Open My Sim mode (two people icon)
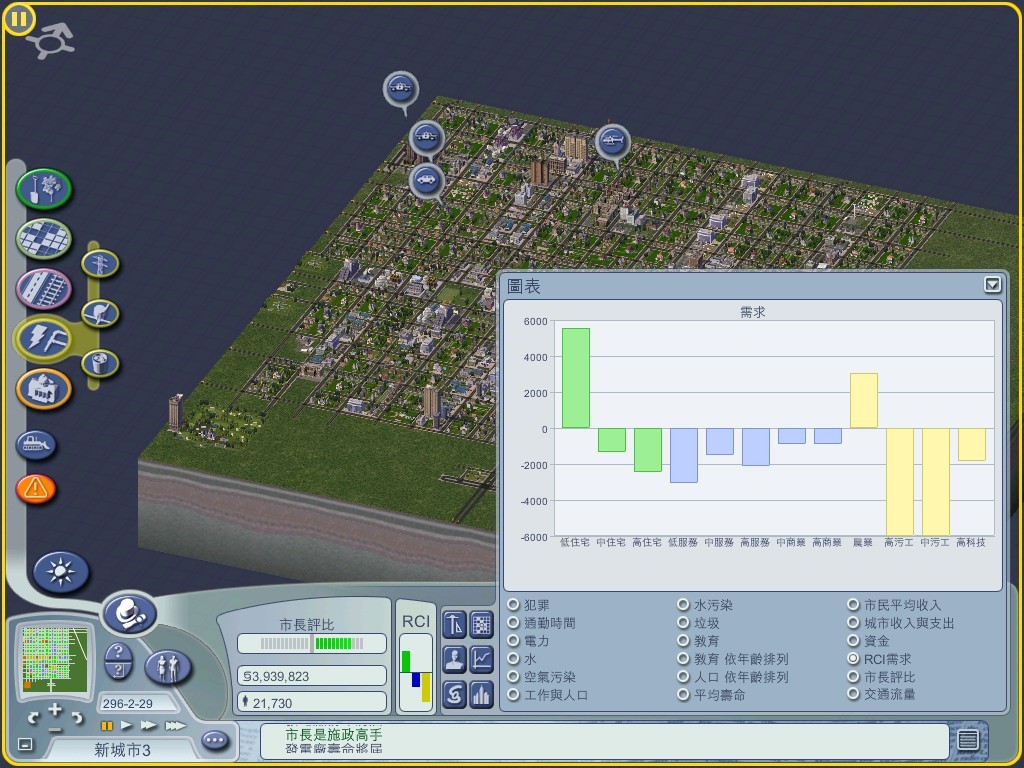This screenshot has height=768, width=1024. [x=168, y=667]
